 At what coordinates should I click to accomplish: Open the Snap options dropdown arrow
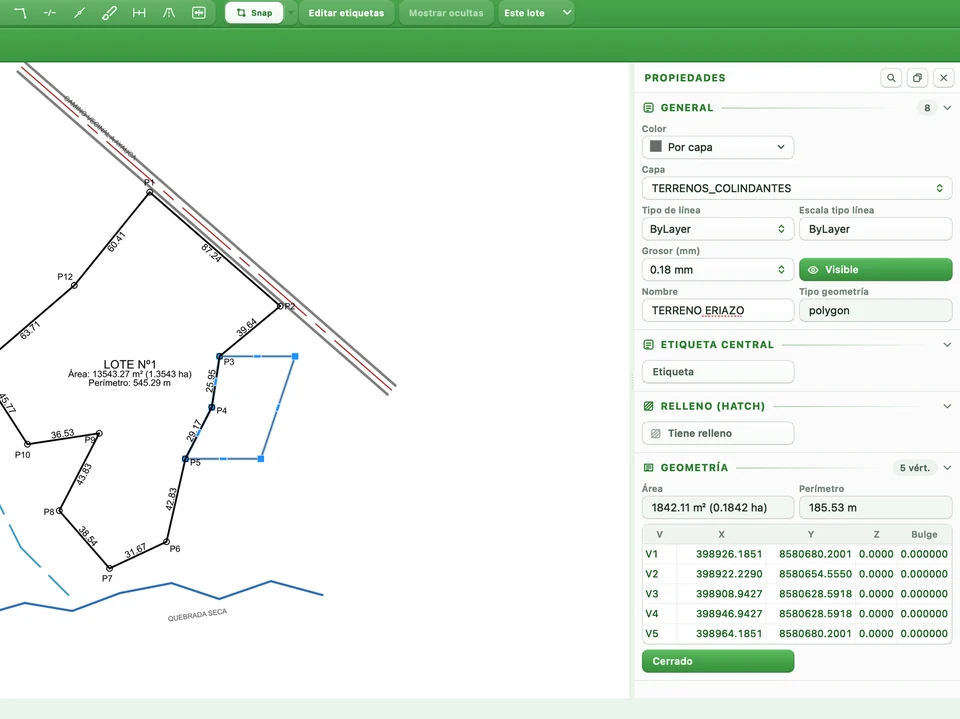click(x=291, y=13)
